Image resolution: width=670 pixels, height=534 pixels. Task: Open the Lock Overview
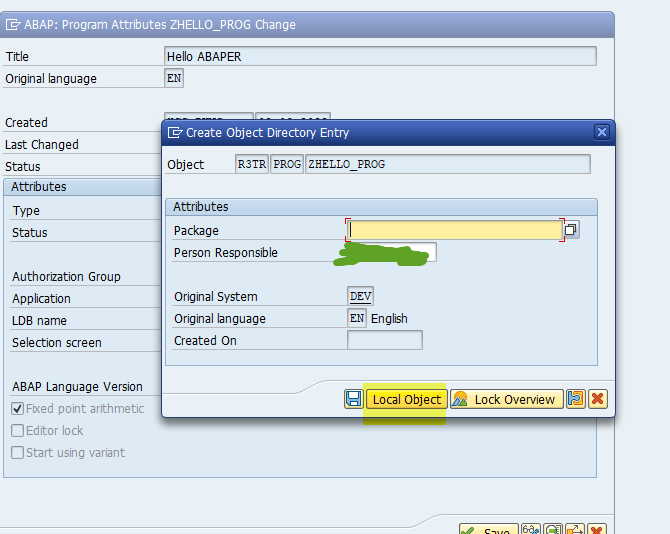coord(507,399)
